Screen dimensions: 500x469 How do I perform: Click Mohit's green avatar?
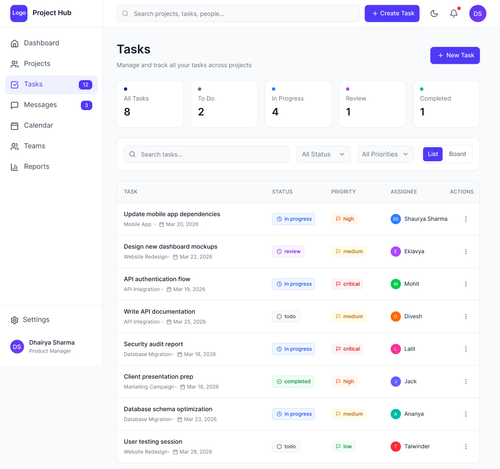pos(396,284)
